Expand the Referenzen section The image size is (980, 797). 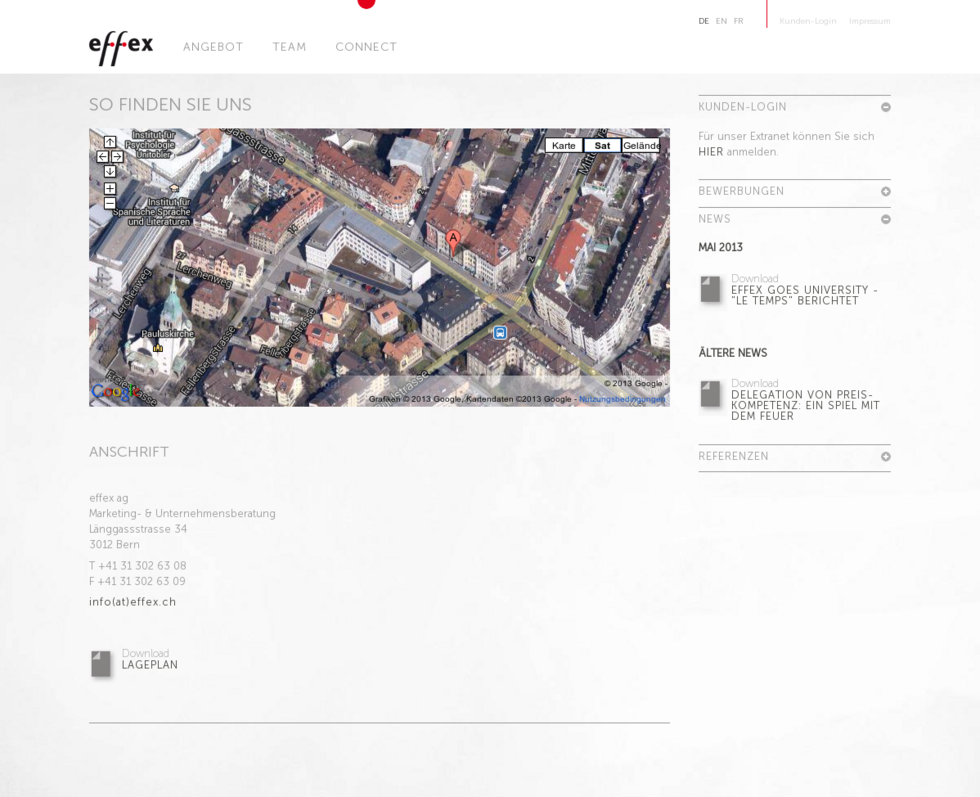coord(886,457)
